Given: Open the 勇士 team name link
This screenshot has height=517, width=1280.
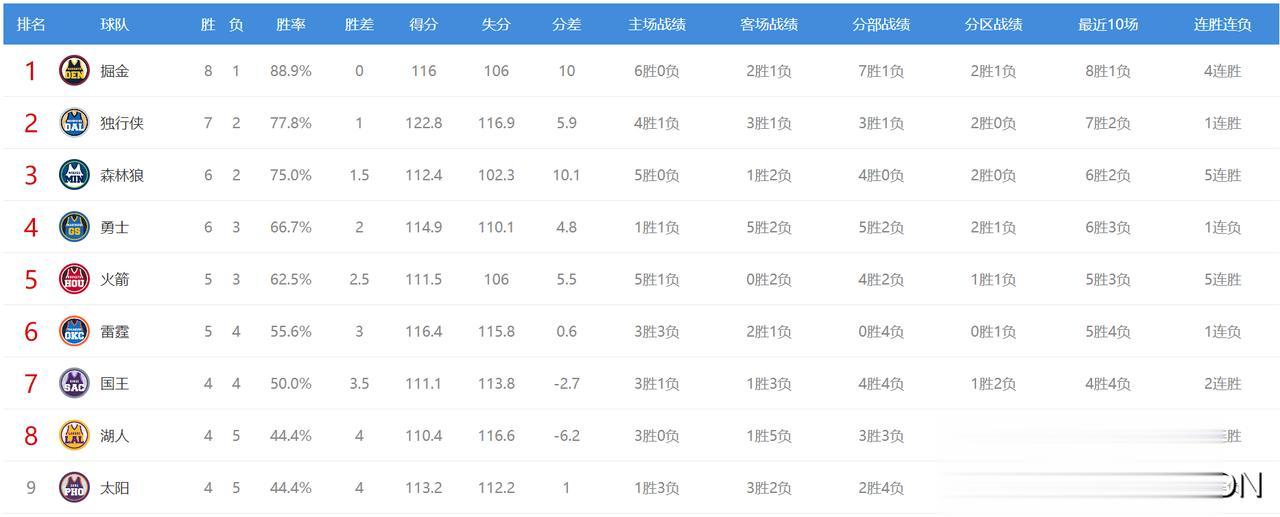Looking at the screenshot, I should coord(115,227).
